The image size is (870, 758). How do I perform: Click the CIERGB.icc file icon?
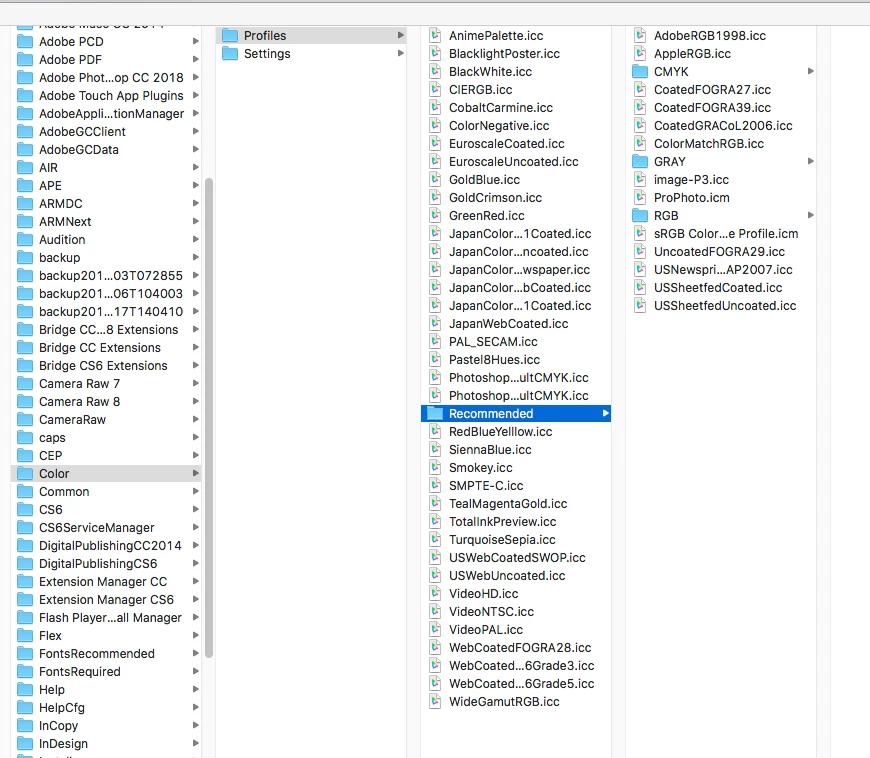click(436, 89)
